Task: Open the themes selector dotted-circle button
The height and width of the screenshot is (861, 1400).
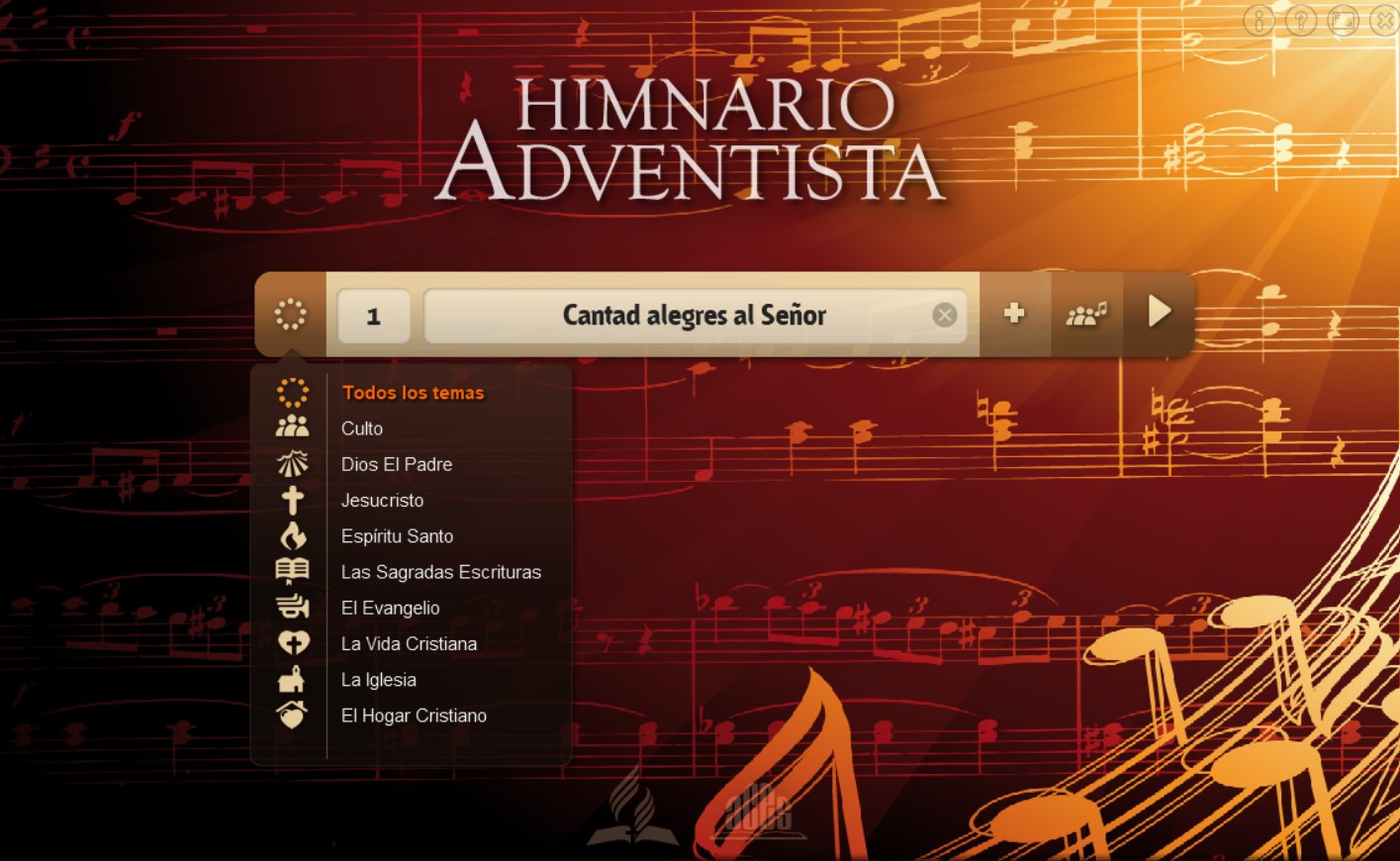Action: point(290,315)
